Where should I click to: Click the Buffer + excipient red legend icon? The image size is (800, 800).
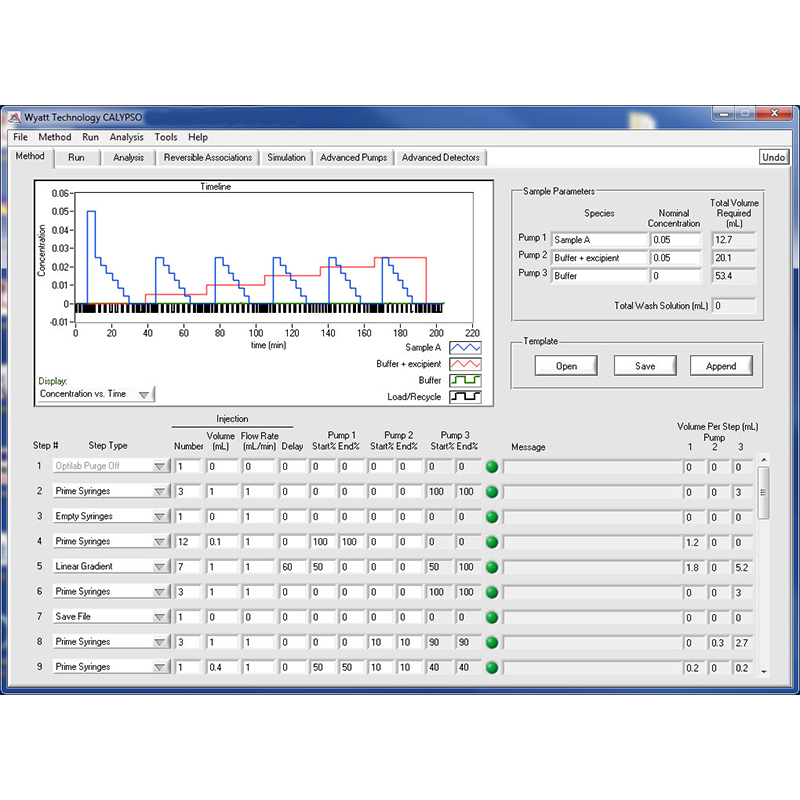(x=465, y=364)
